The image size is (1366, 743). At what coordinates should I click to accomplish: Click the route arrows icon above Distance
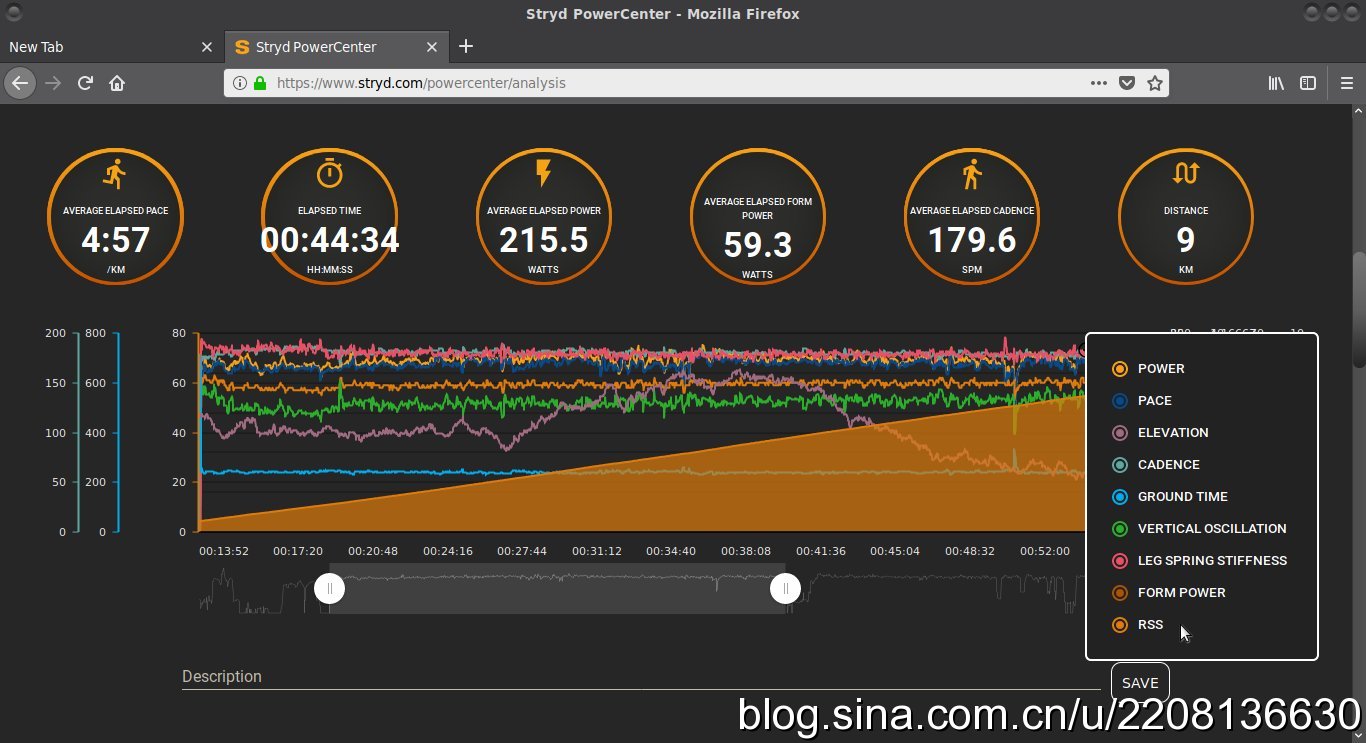coord(1185,173)
